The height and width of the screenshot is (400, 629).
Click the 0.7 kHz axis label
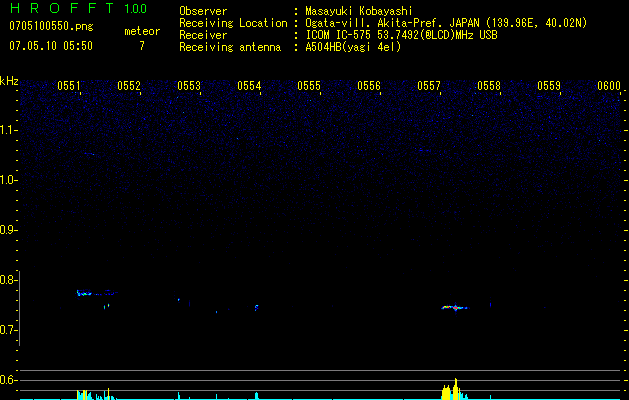8,330
